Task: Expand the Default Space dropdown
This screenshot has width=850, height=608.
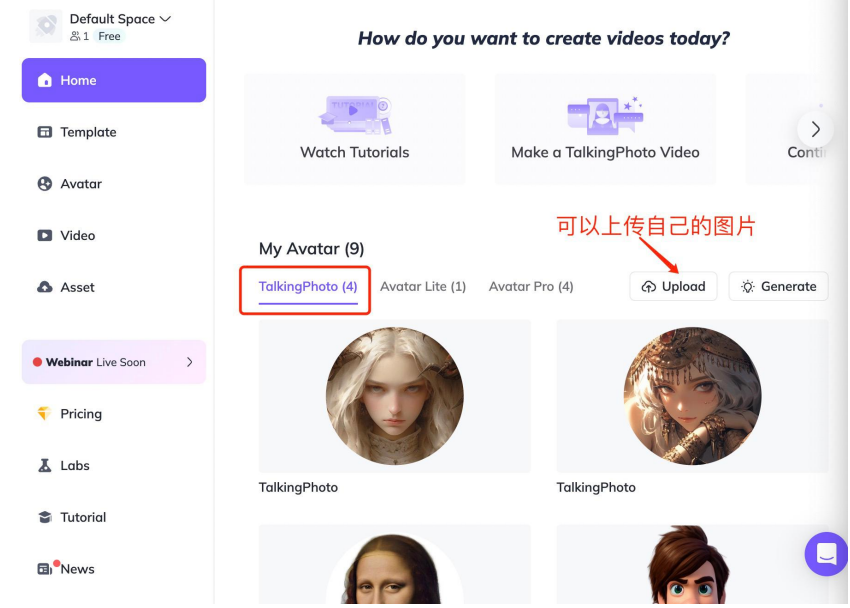Action: [x=165, y=19]
